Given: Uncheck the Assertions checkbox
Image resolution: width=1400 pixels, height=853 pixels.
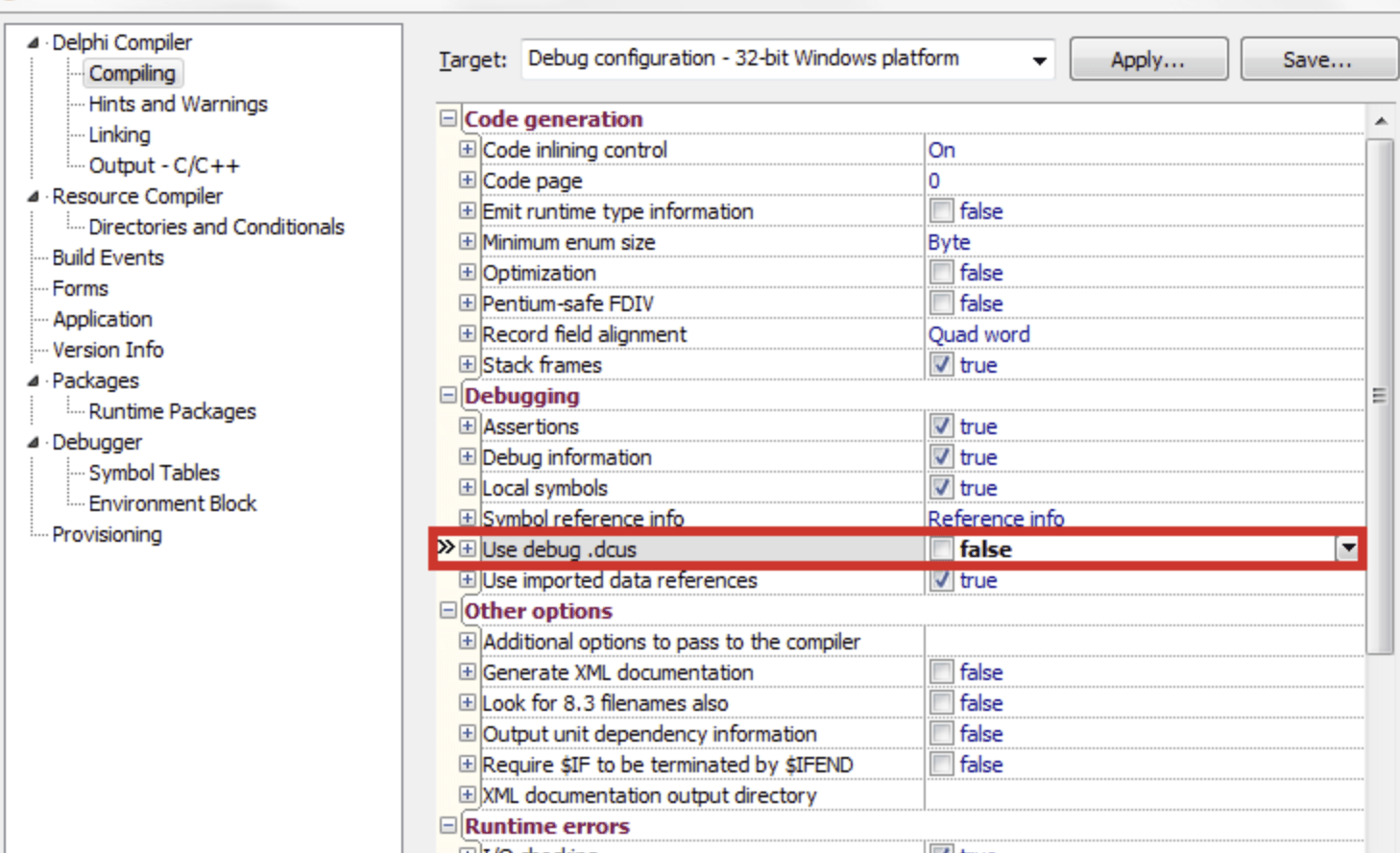Looking at the screenshot, I should 941,426.
